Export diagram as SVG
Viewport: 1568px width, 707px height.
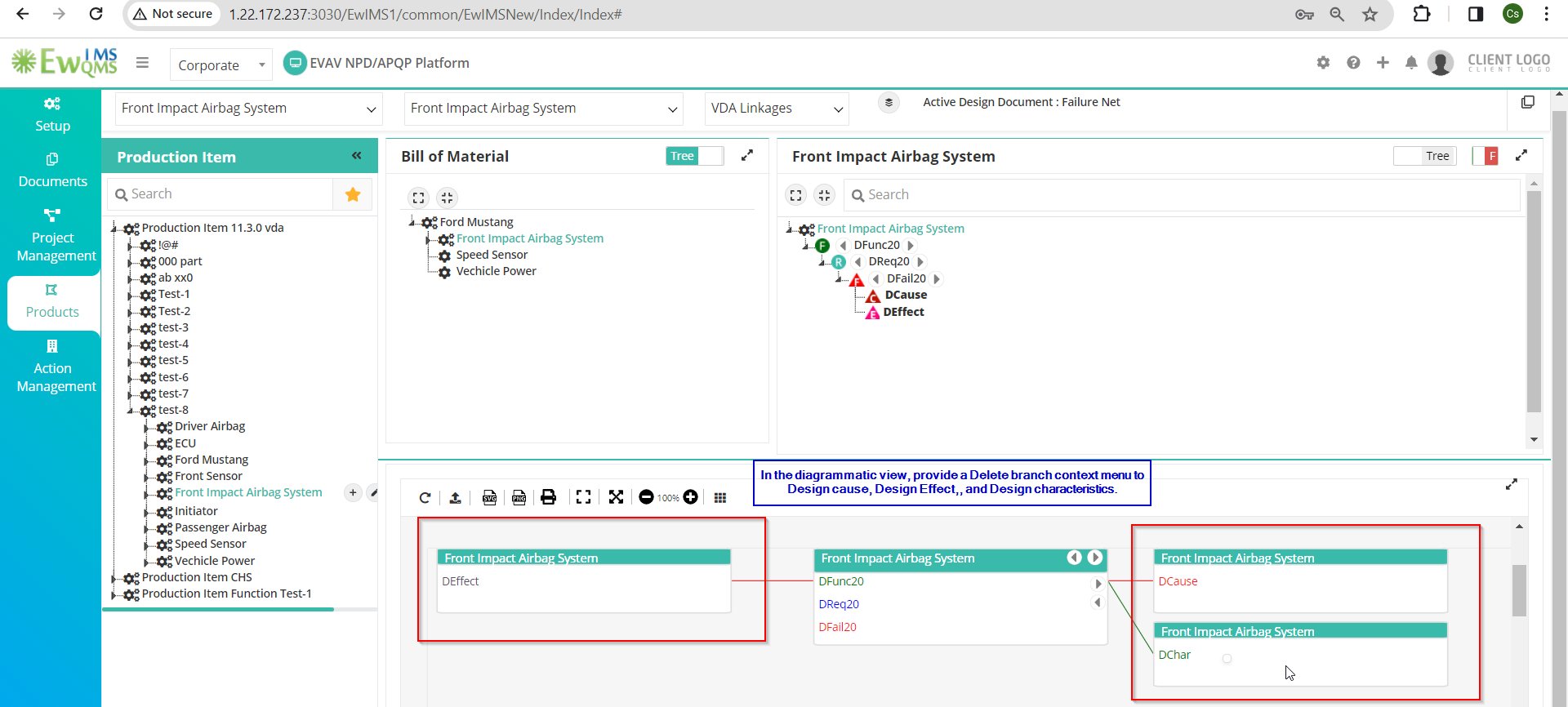point(489,497)
